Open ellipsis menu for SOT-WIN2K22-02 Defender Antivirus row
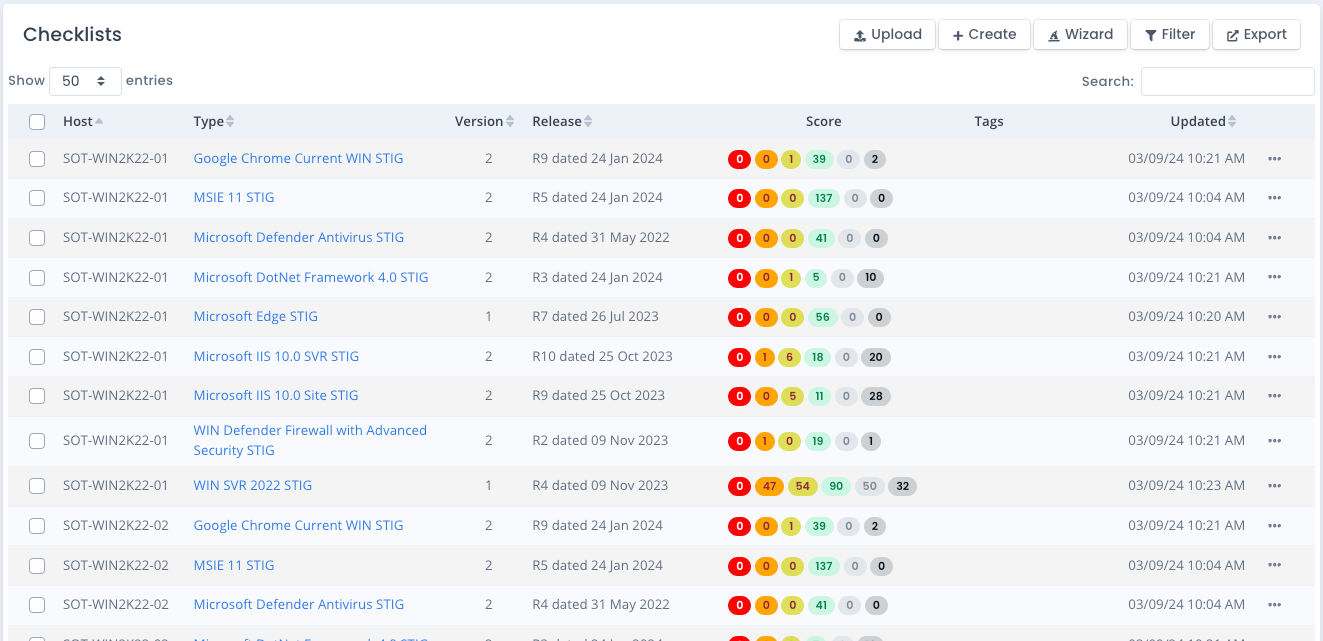This screenshot has width=1323, height=641. click(1274, 605)
